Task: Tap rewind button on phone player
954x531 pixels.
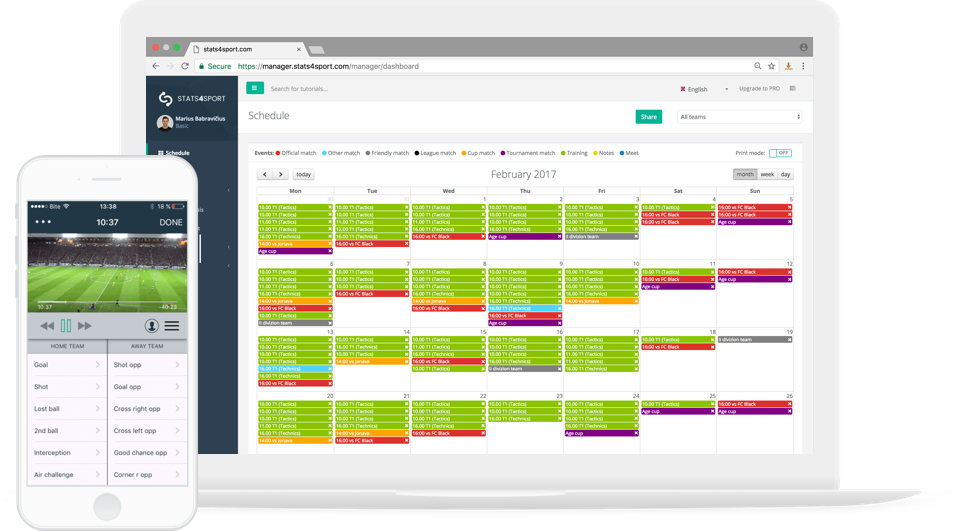Action: [47, 326]
